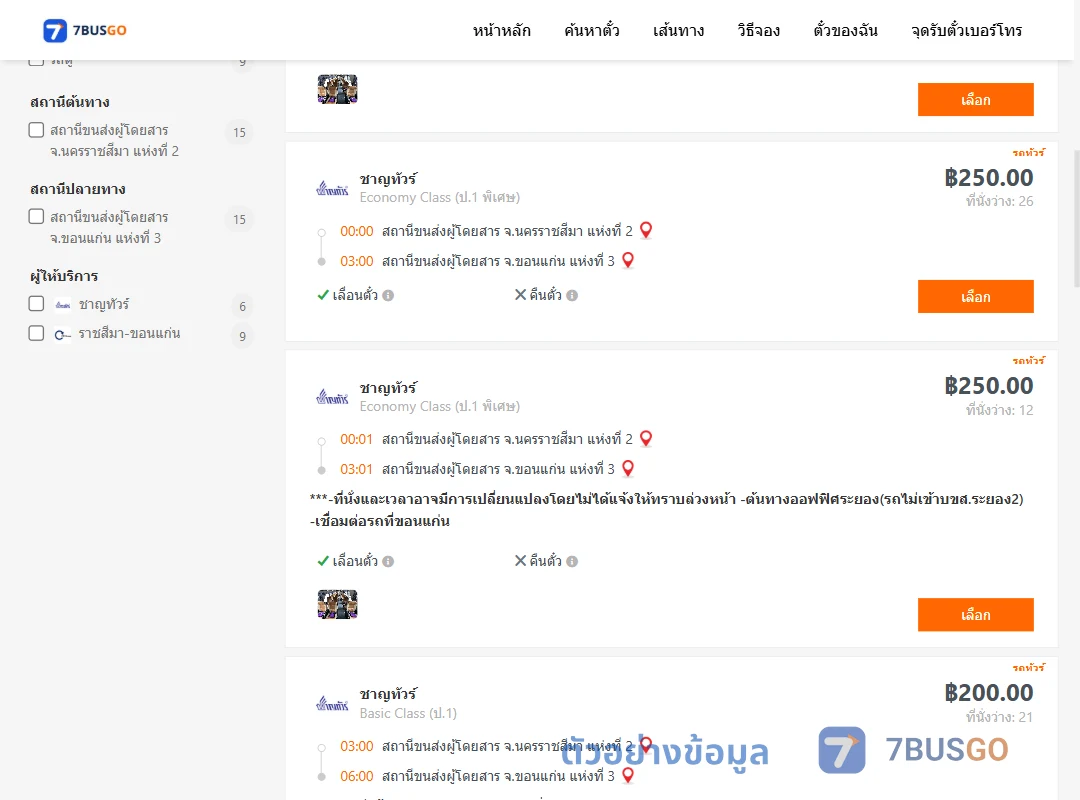Open ค้นหาตั๋ว in the top navigation
1080x800 pixels.
point(592,30)
